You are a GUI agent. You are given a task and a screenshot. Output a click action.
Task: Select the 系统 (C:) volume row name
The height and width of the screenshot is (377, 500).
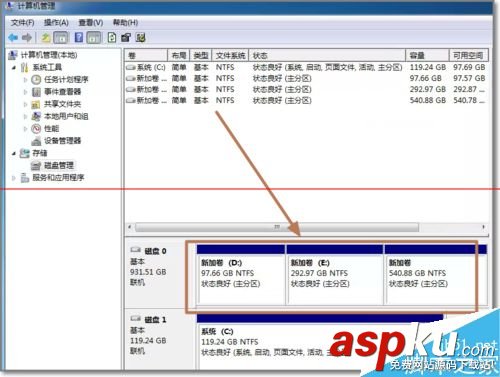[x=151, y=68]
